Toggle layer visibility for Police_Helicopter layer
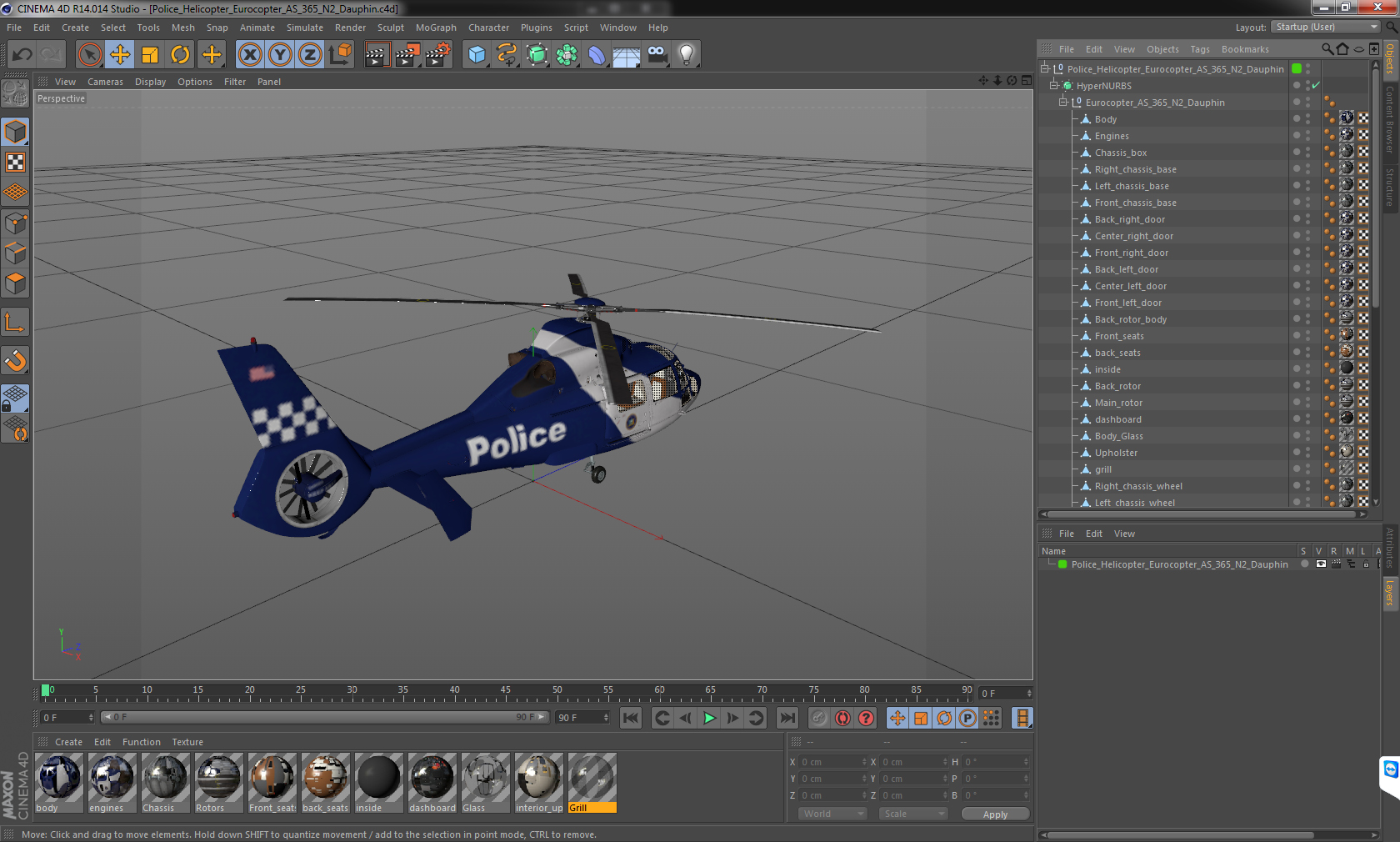 (1321, 564)
